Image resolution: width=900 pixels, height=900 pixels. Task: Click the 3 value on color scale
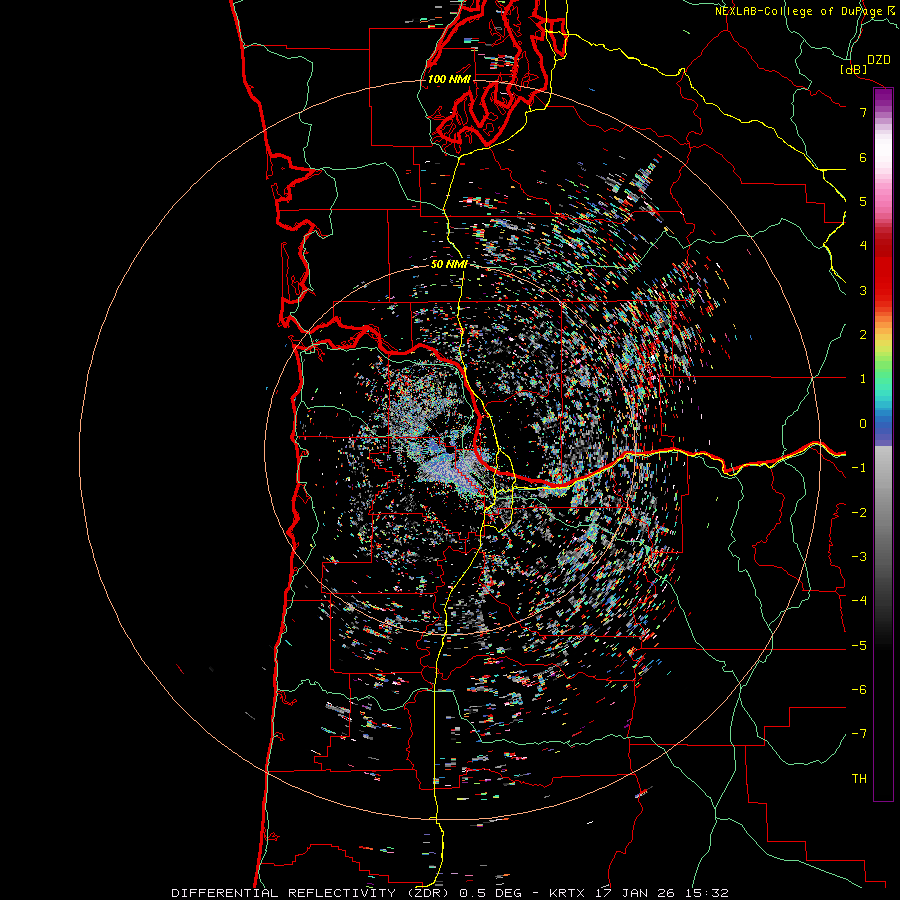(x=863, y=290)
